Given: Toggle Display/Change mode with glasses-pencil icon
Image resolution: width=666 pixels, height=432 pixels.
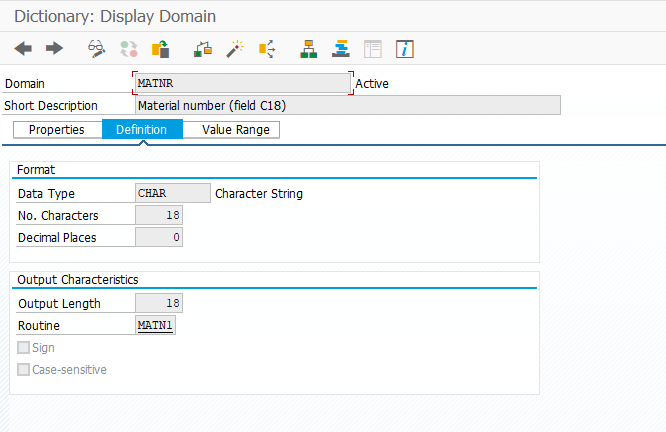Looking at the screenshot, I should coord(97,48).
